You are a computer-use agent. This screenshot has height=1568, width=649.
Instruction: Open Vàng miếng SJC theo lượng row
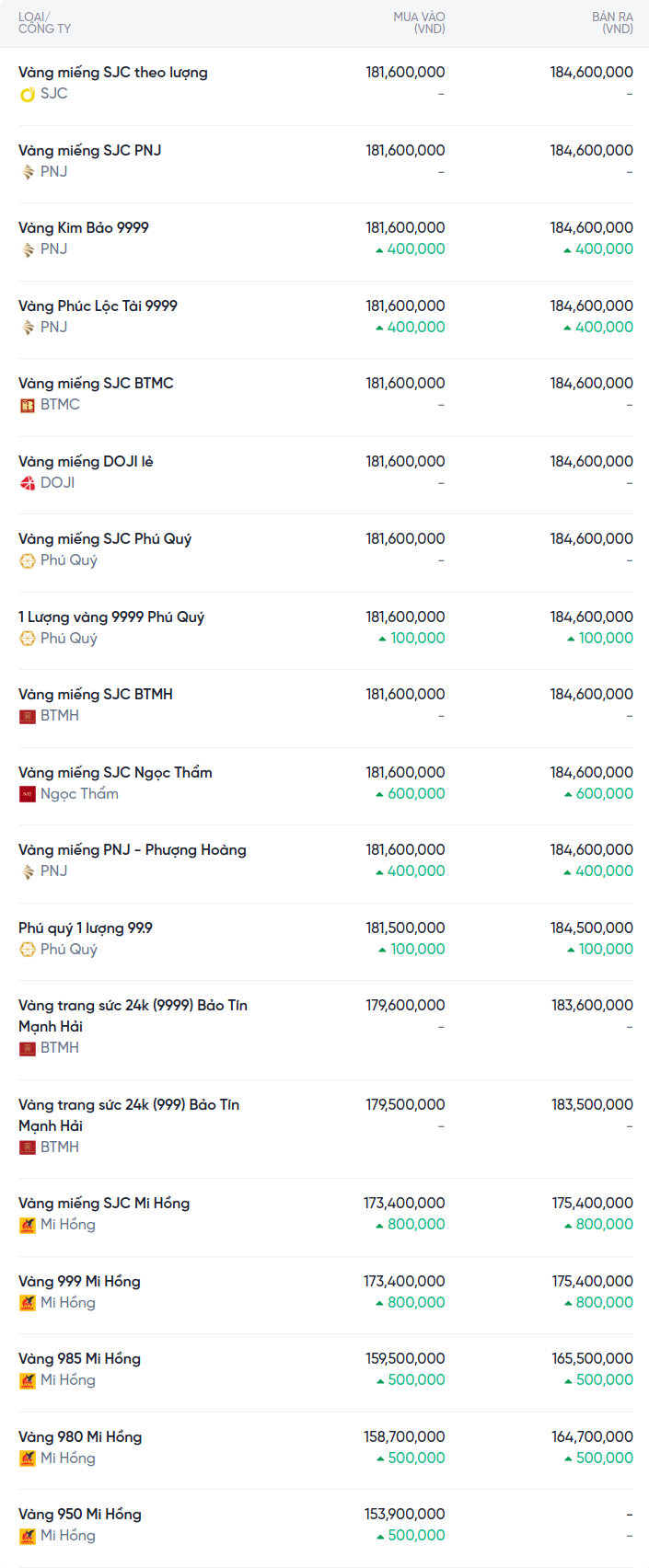click(113, 73)
